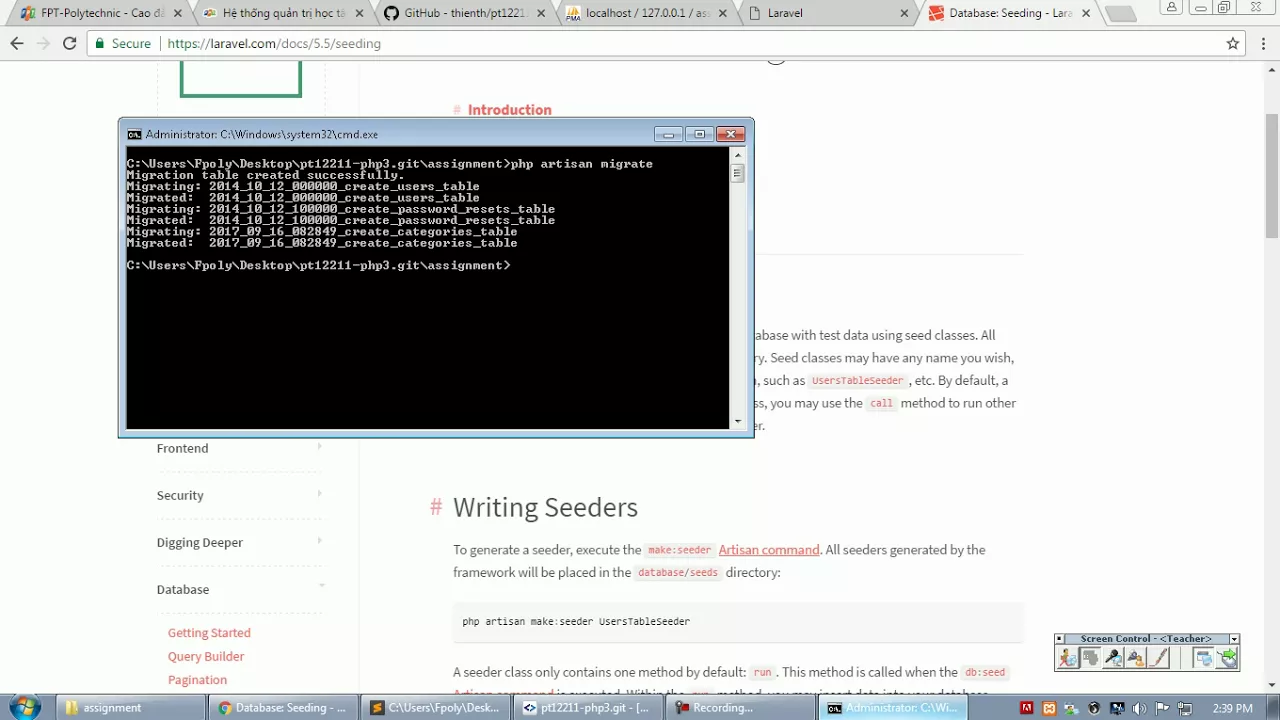Click the network connection tray icon
The height and width of the screenshot is (720, 1280).
pyautogui.click(x=1185, y=708)
